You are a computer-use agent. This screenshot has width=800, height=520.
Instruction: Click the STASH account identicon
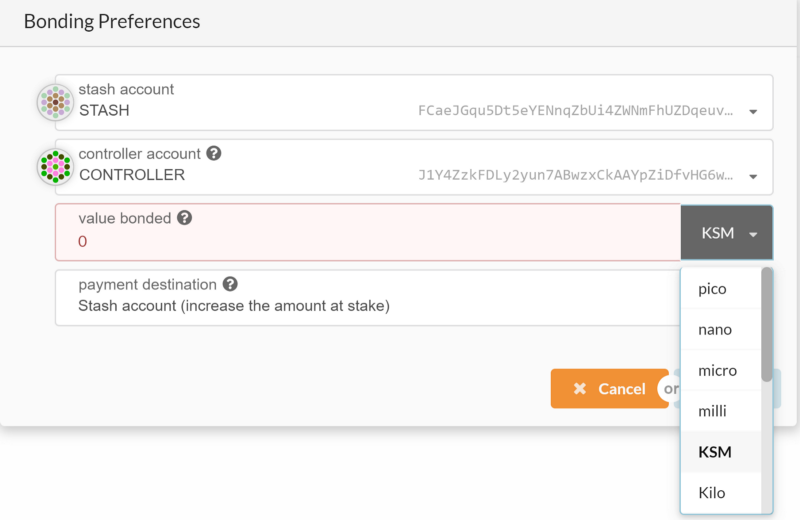[56, 102]
